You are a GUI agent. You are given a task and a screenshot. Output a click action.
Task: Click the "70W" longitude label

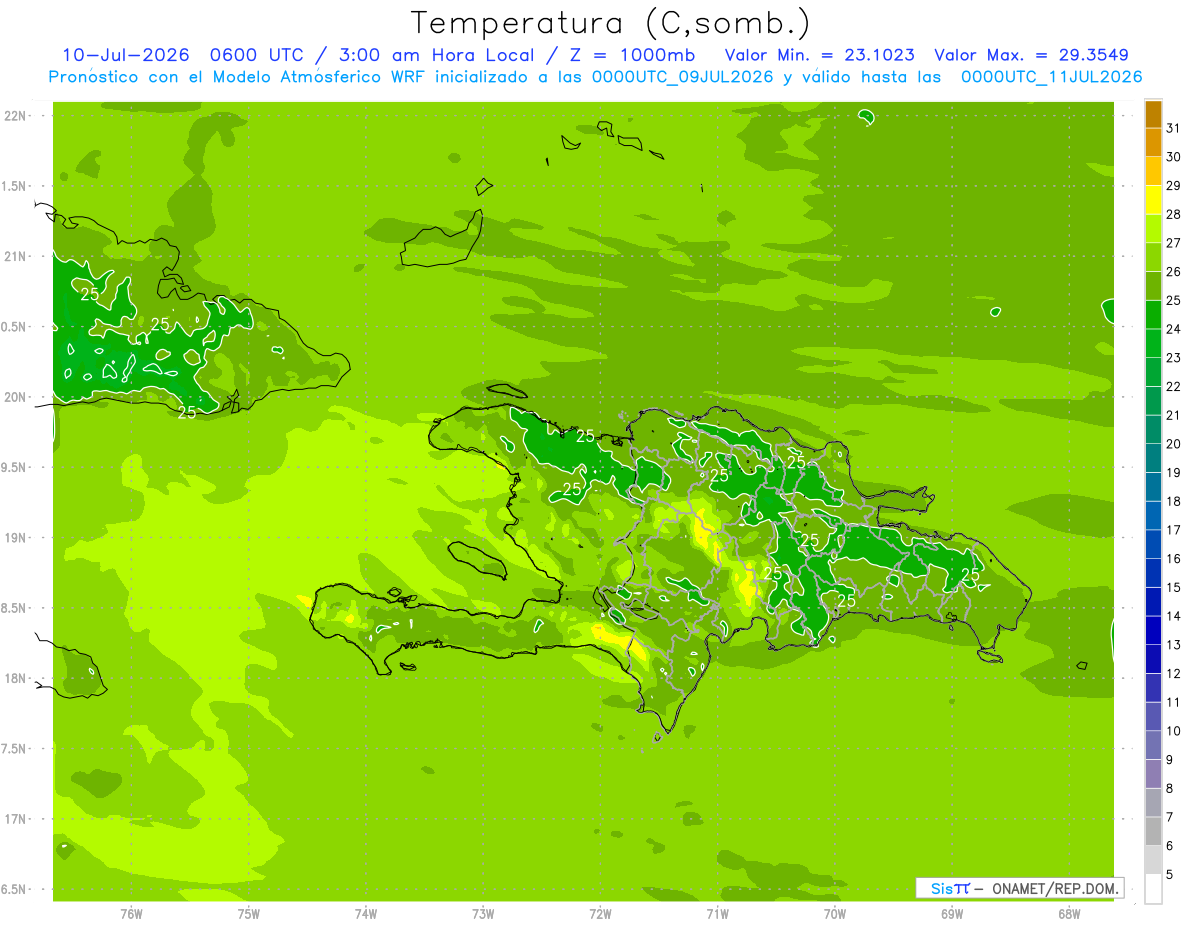click(x=835, y=914)
